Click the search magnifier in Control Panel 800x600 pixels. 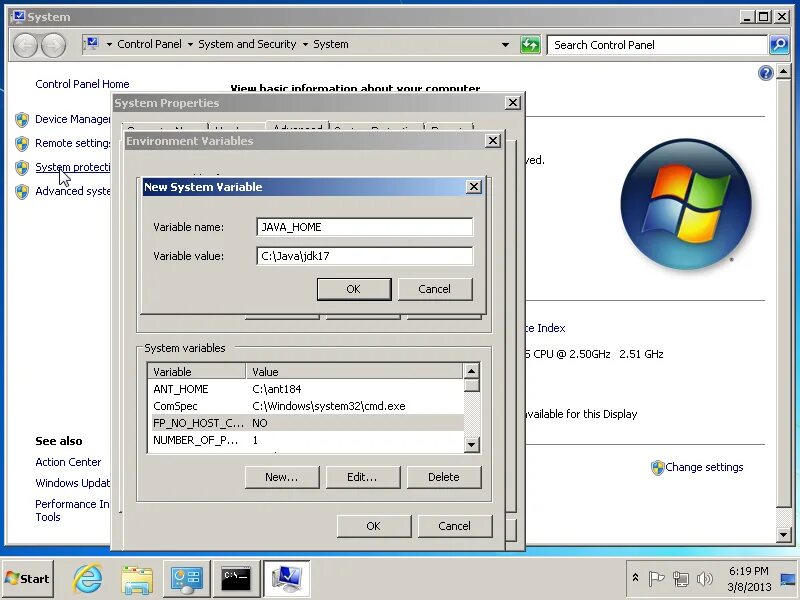[x=779, y=45]
